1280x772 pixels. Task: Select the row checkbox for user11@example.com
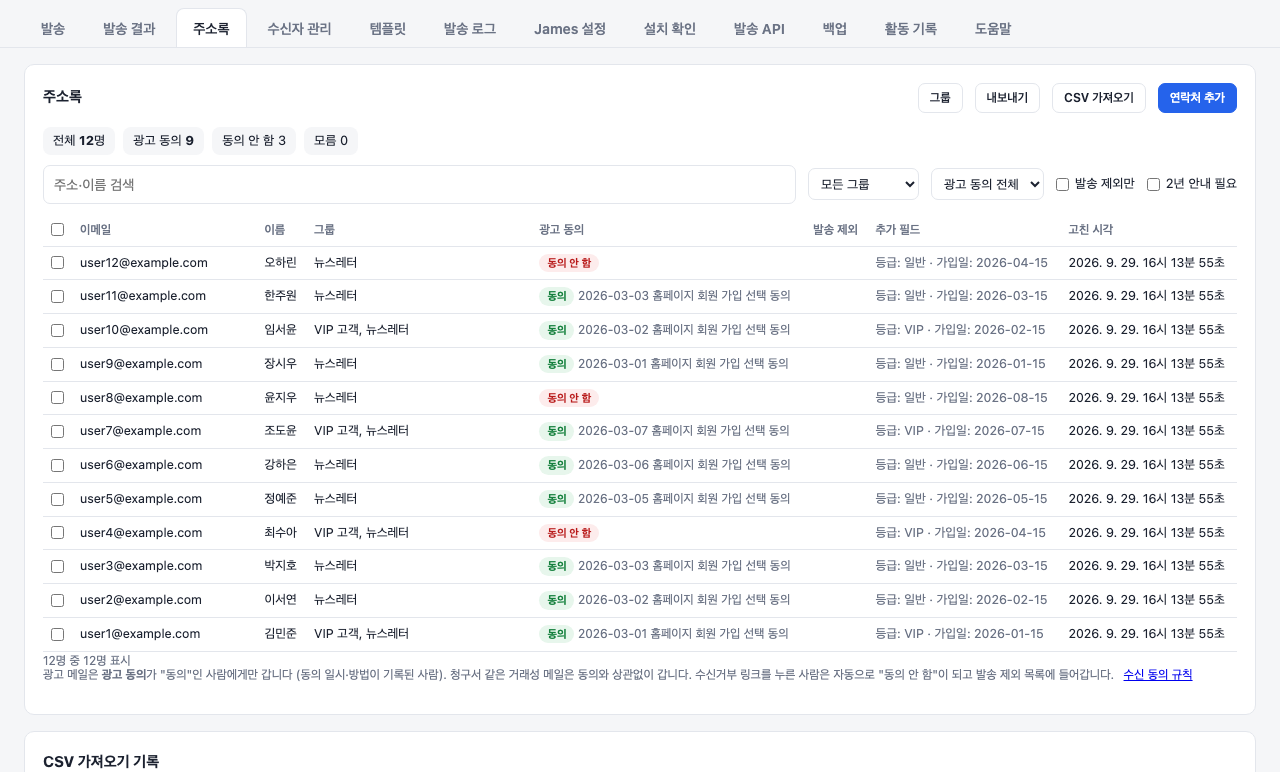[x=57, y=296]
